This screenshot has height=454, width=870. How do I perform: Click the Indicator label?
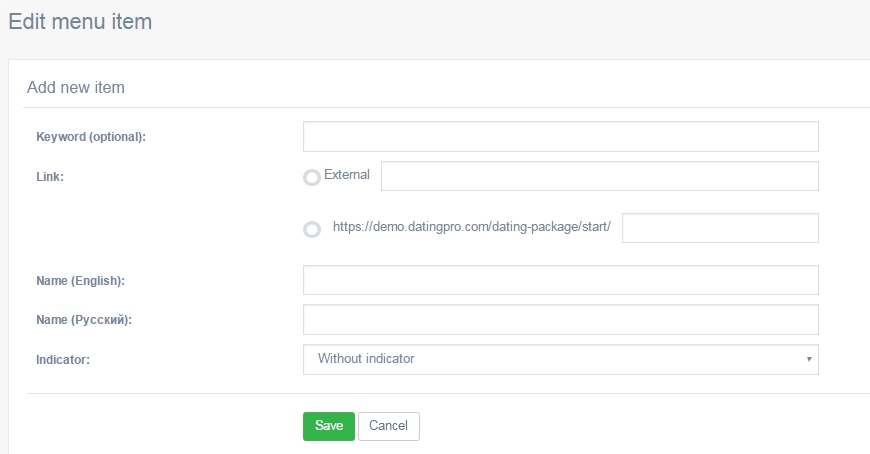click(63, 360)
